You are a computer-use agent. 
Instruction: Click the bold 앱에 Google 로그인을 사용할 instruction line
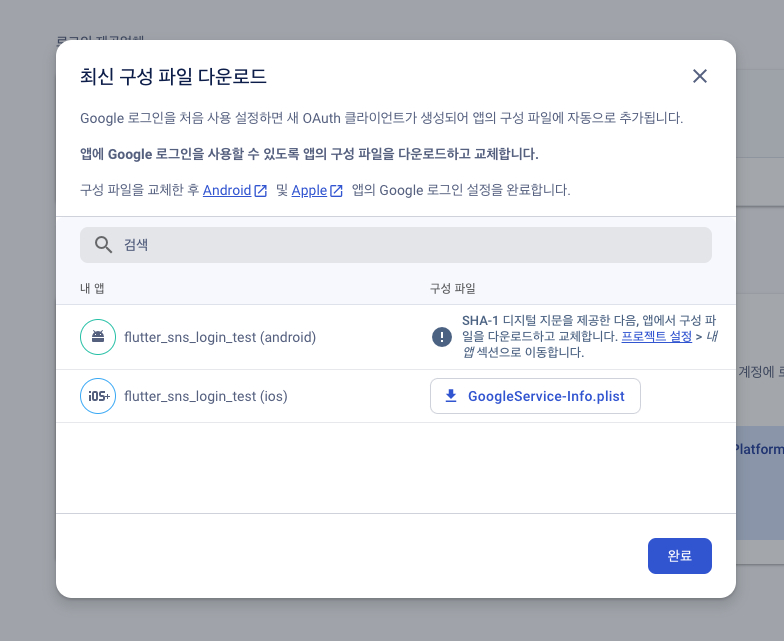coord(309,154)
